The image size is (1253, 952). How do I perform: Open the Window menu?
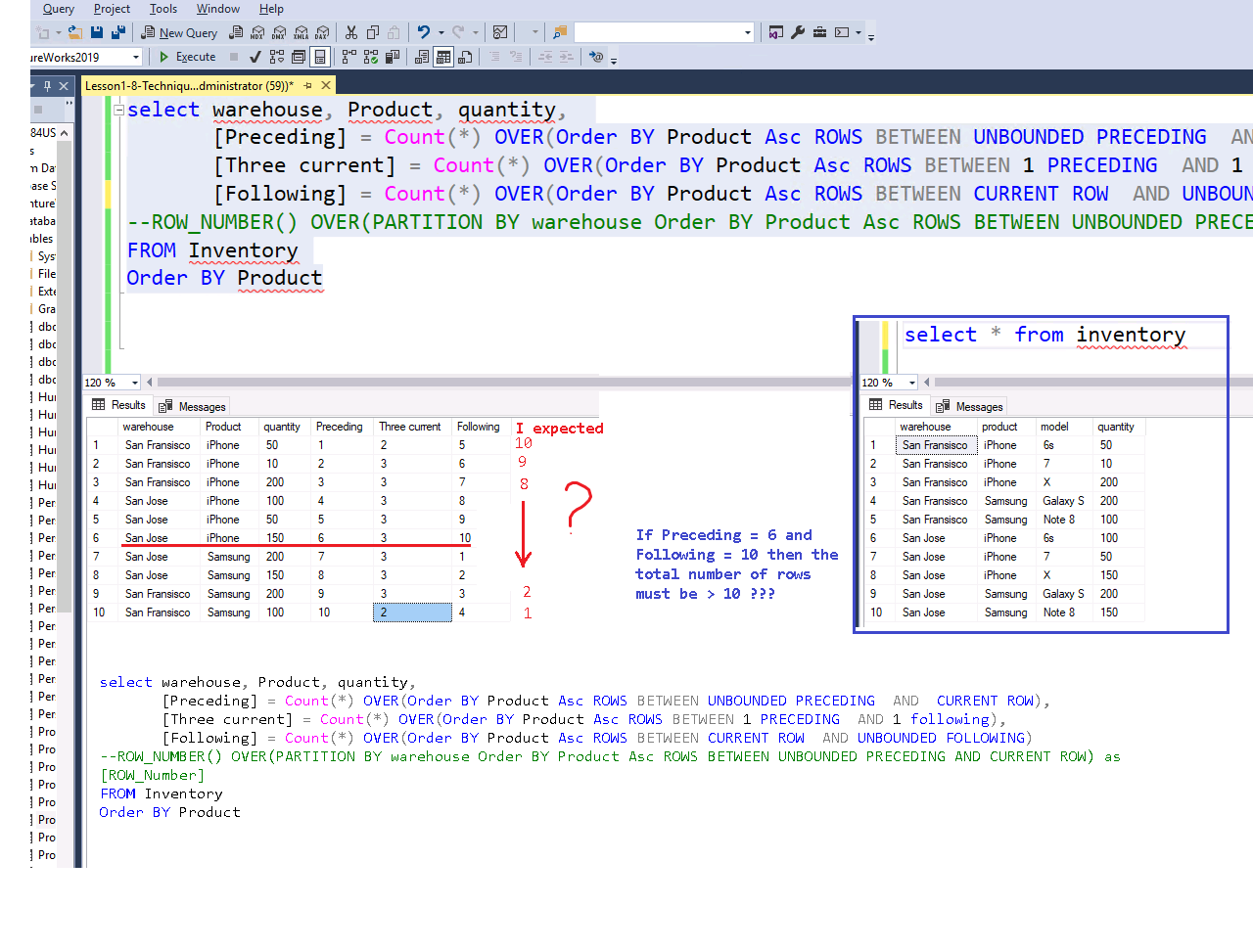[218, 9]
